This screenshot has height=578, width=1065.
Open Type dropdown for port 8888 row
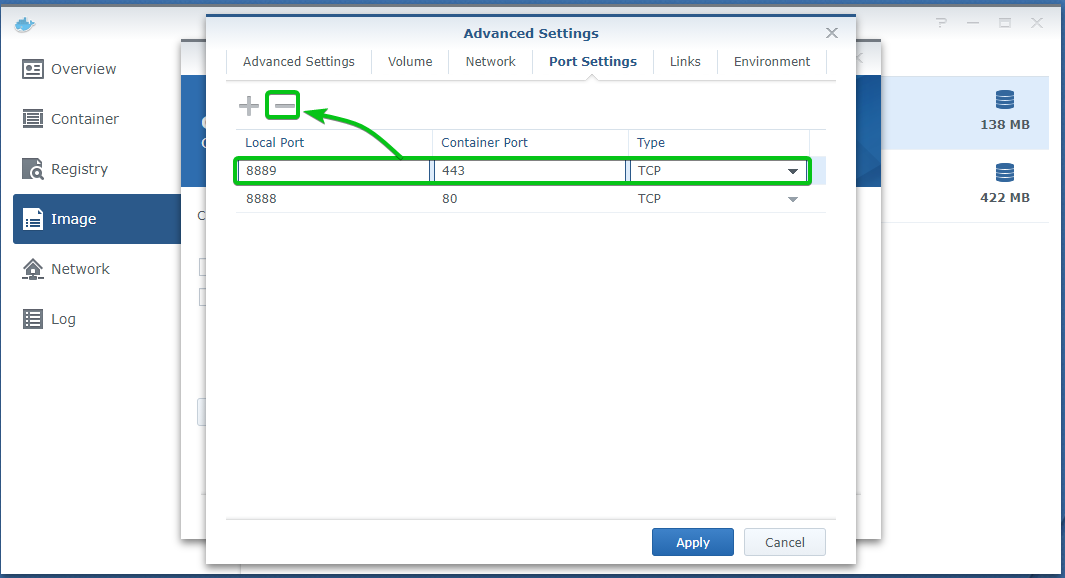click(x=793, y=199)
